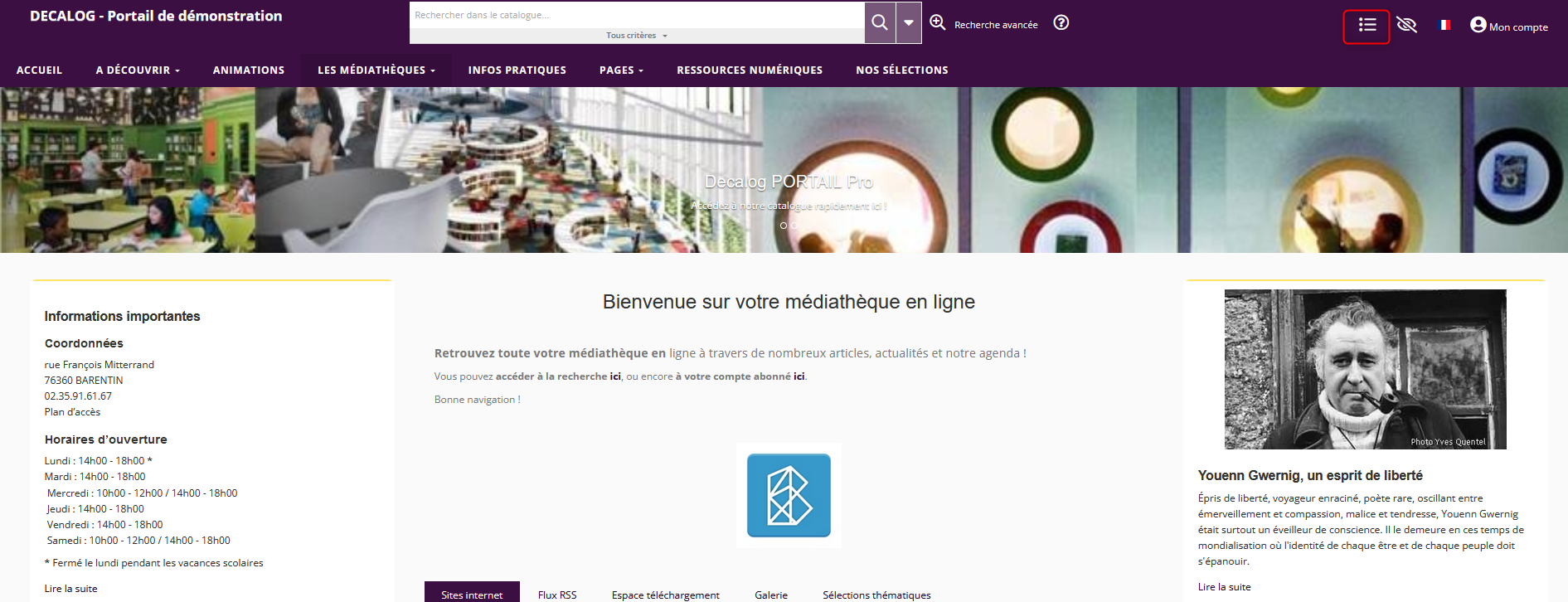The image size is (1568, 602).
Task: Click Lire la suite under opening hours
Action: click(70, 589)
